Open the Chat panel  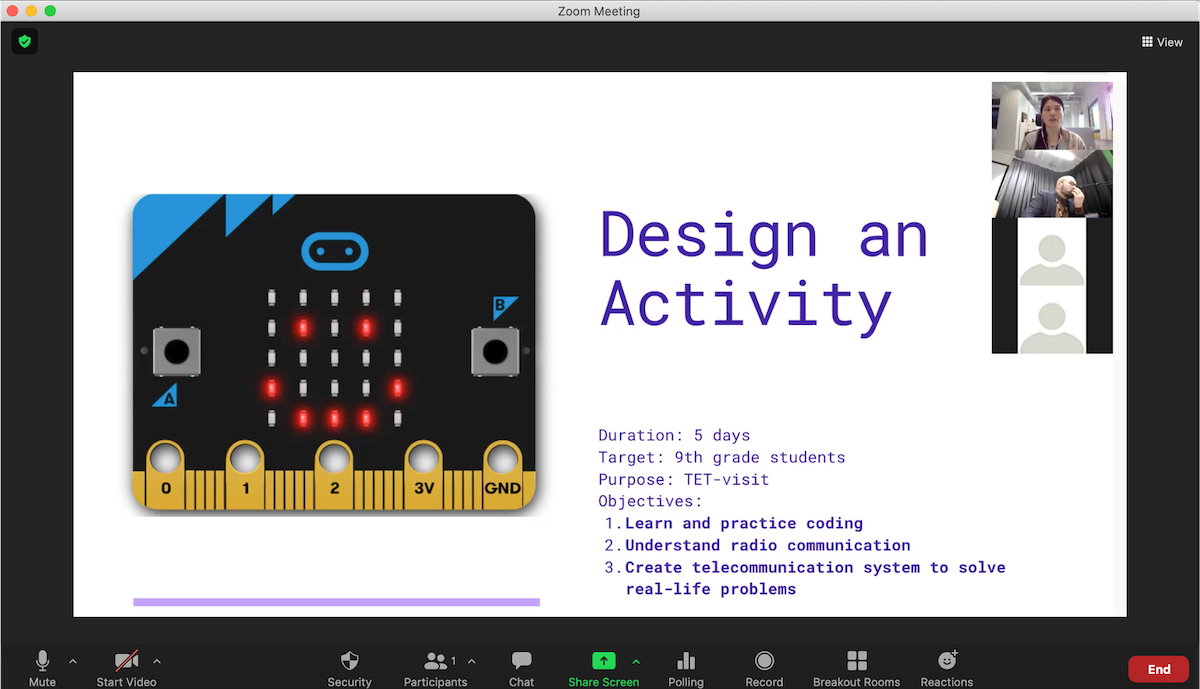click(x=521, y=668)
